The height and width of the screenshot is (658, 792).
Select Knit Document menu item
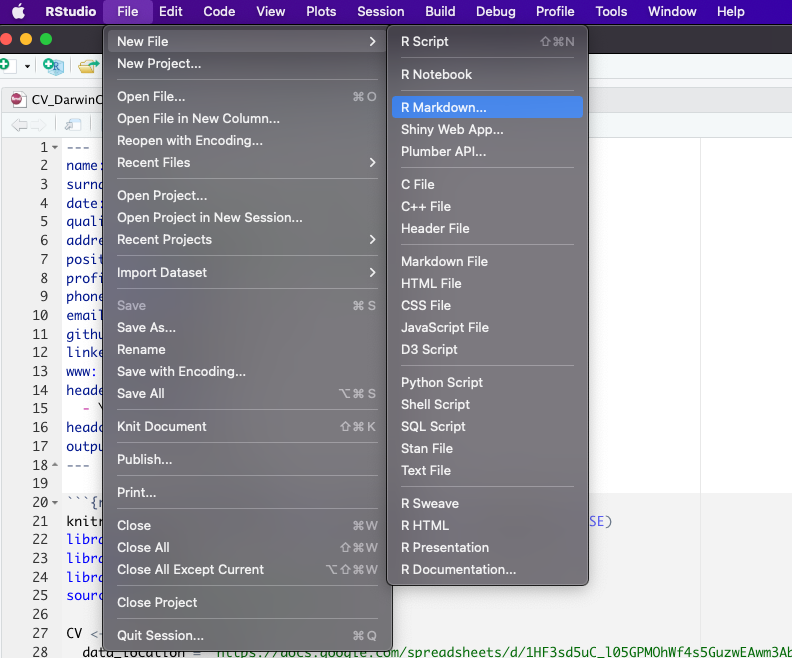coord(247,427)
